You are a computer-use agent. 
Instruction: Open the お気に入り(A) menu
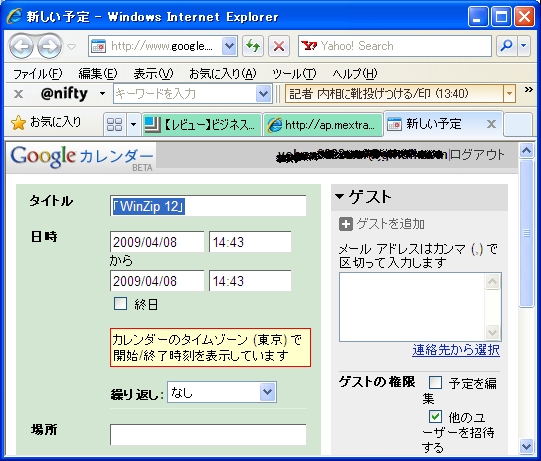(x=223, y=73)
